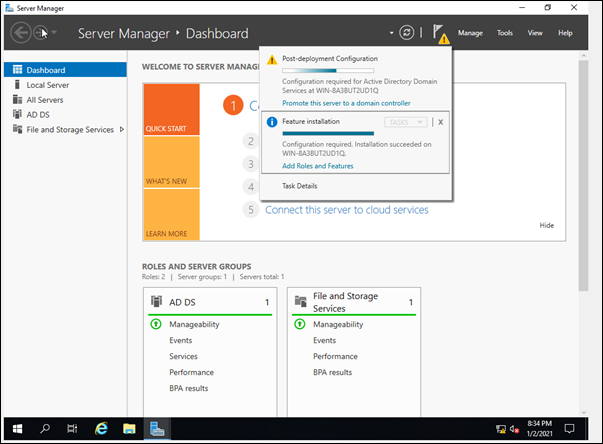Dismiss the Feature installation notification
Screen dimensions: 603x444
tap(441, 122)
